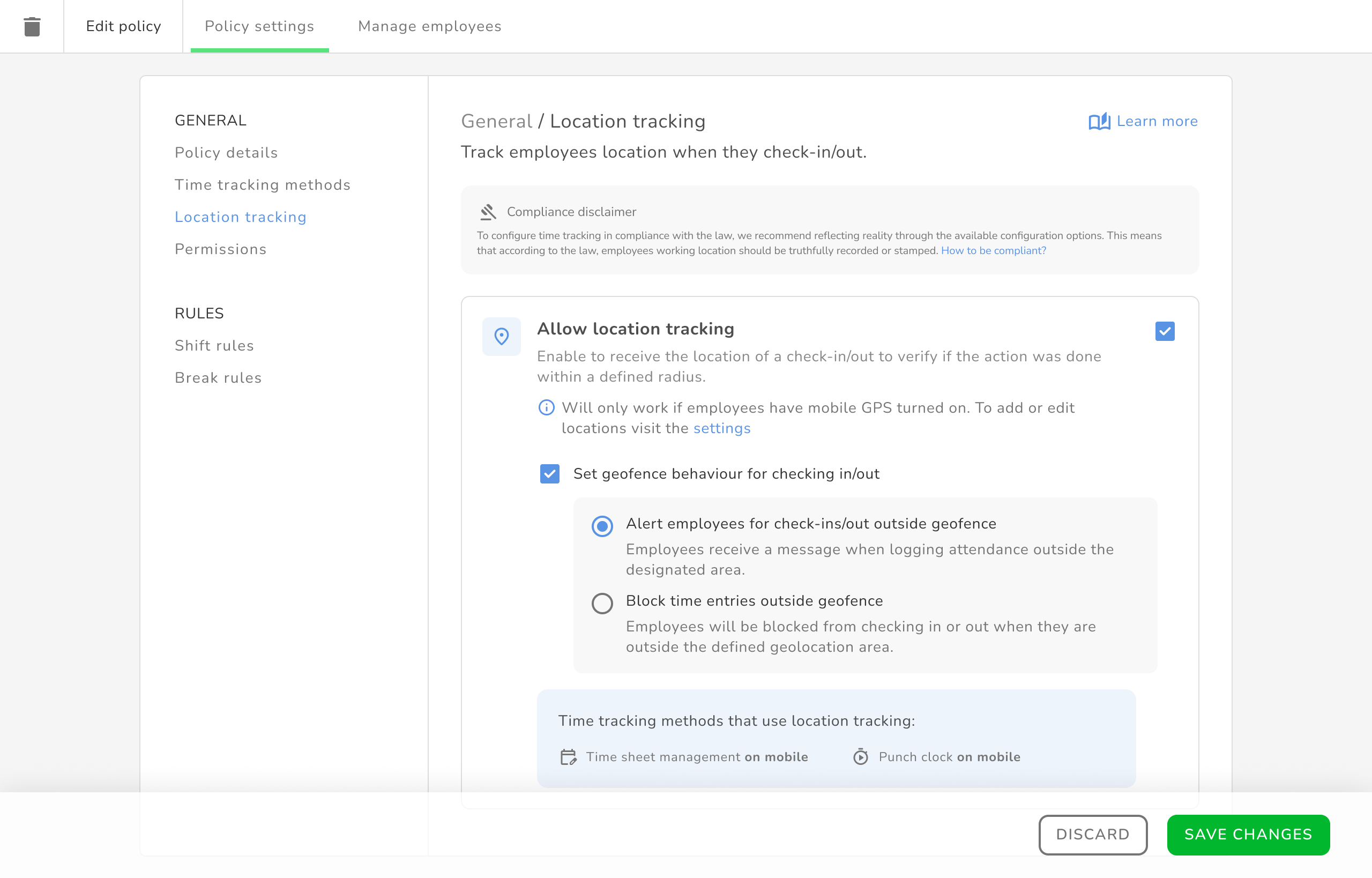Screen dimensions: 1372x878
Task: Select Block time entries outside geofence
Action: [602, 603]
